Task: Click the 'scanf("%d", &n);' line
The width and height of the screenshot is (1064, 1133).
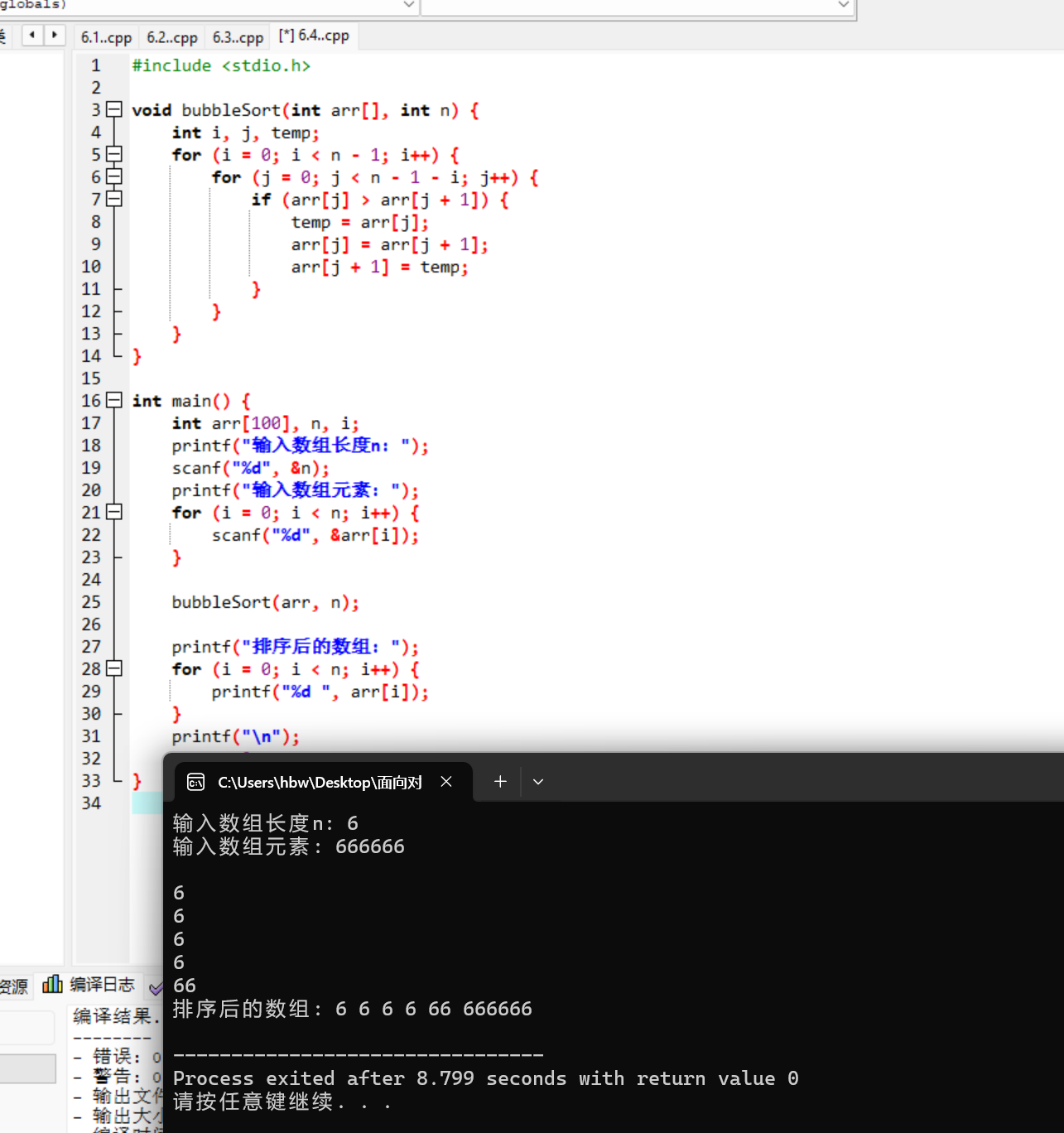Action: [251, 468]
